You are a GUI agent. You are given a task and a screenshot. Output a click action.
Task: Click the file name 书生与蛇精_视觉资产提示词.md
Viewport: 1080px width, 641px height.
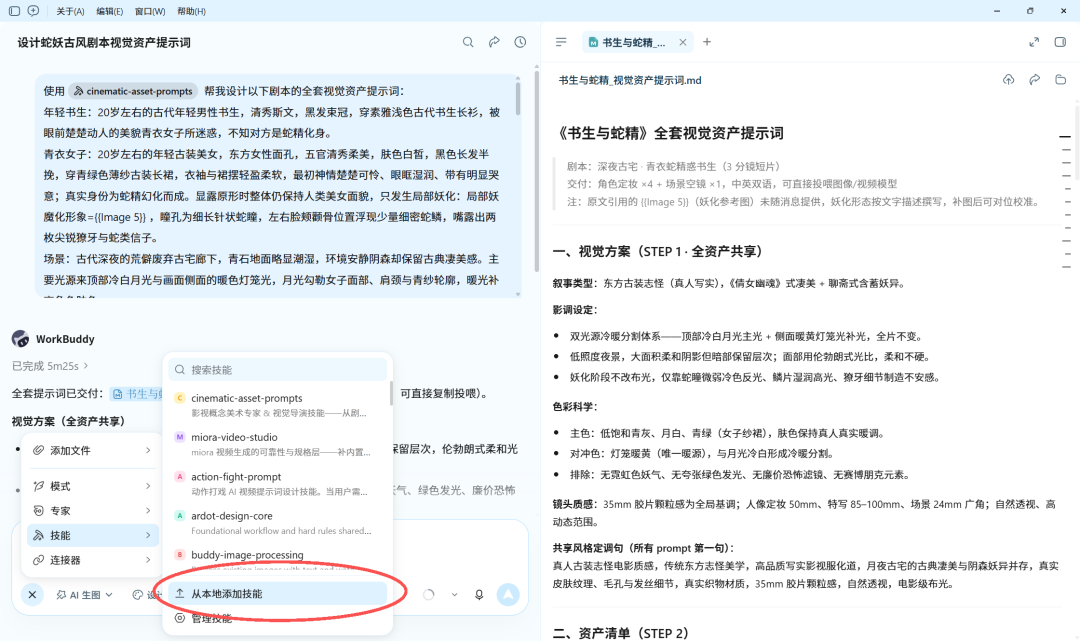(x=630, y=81)
